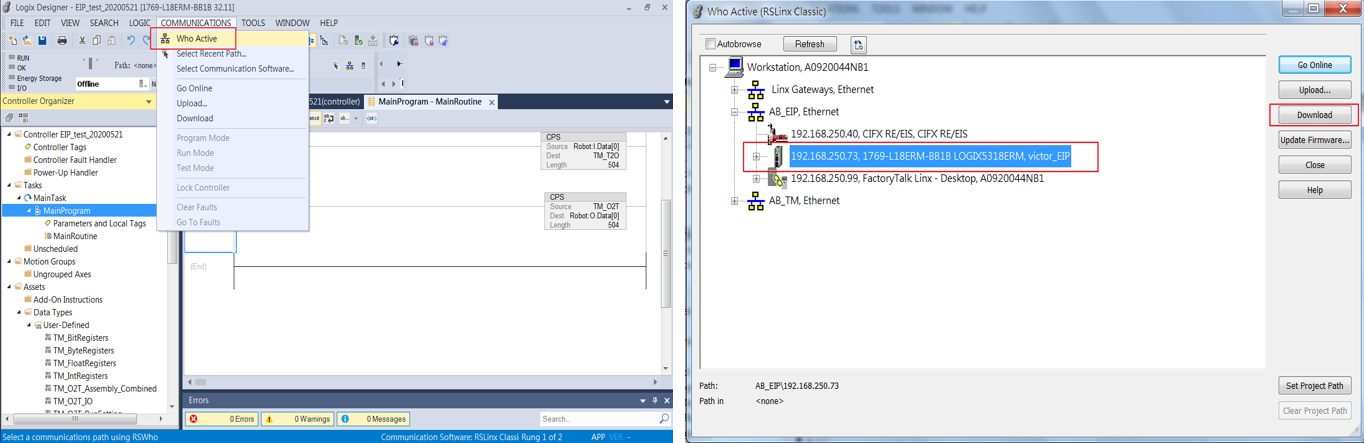
Task: Click the Refresh button in RSLinx
Action: pos(810,44)
